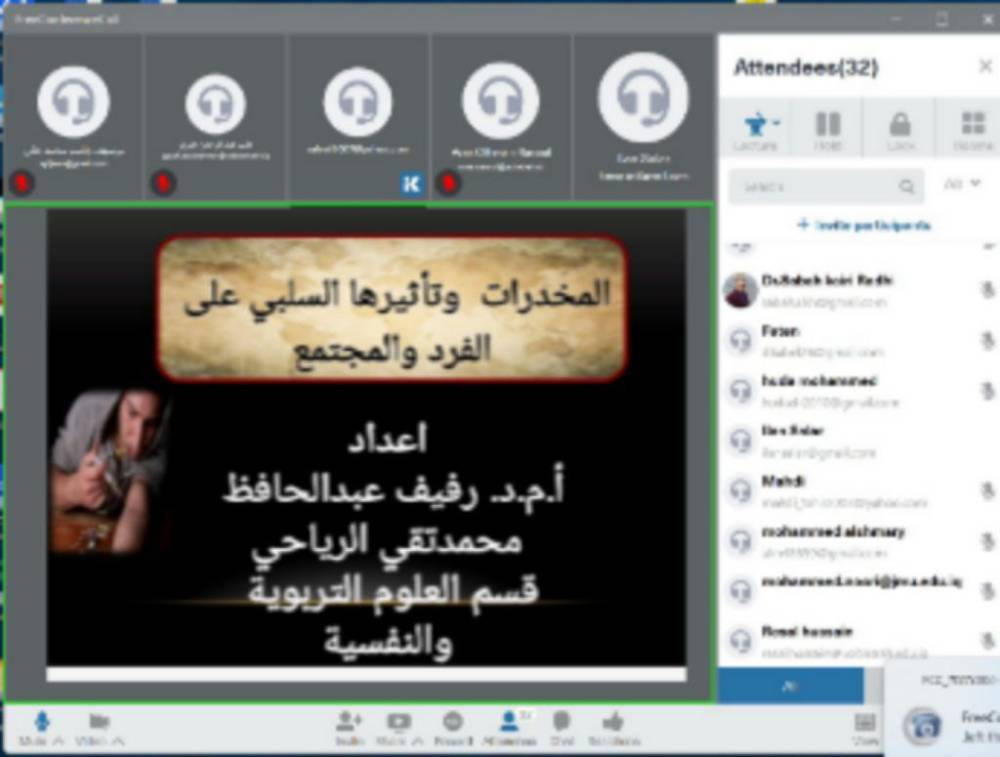1000x757 pixels.
Task: Click the blue All button below attendee list
Action: pos(790,686)
